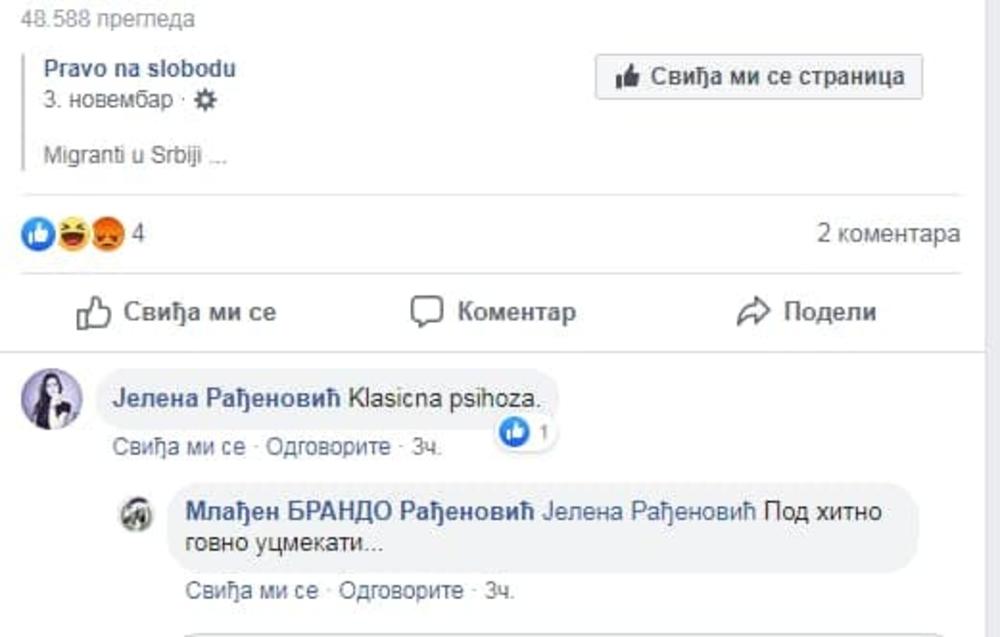Viewport: 1000px width, 637px height.
Task: Open the 3. новембар post date link
Action: [x=108, y=100]
